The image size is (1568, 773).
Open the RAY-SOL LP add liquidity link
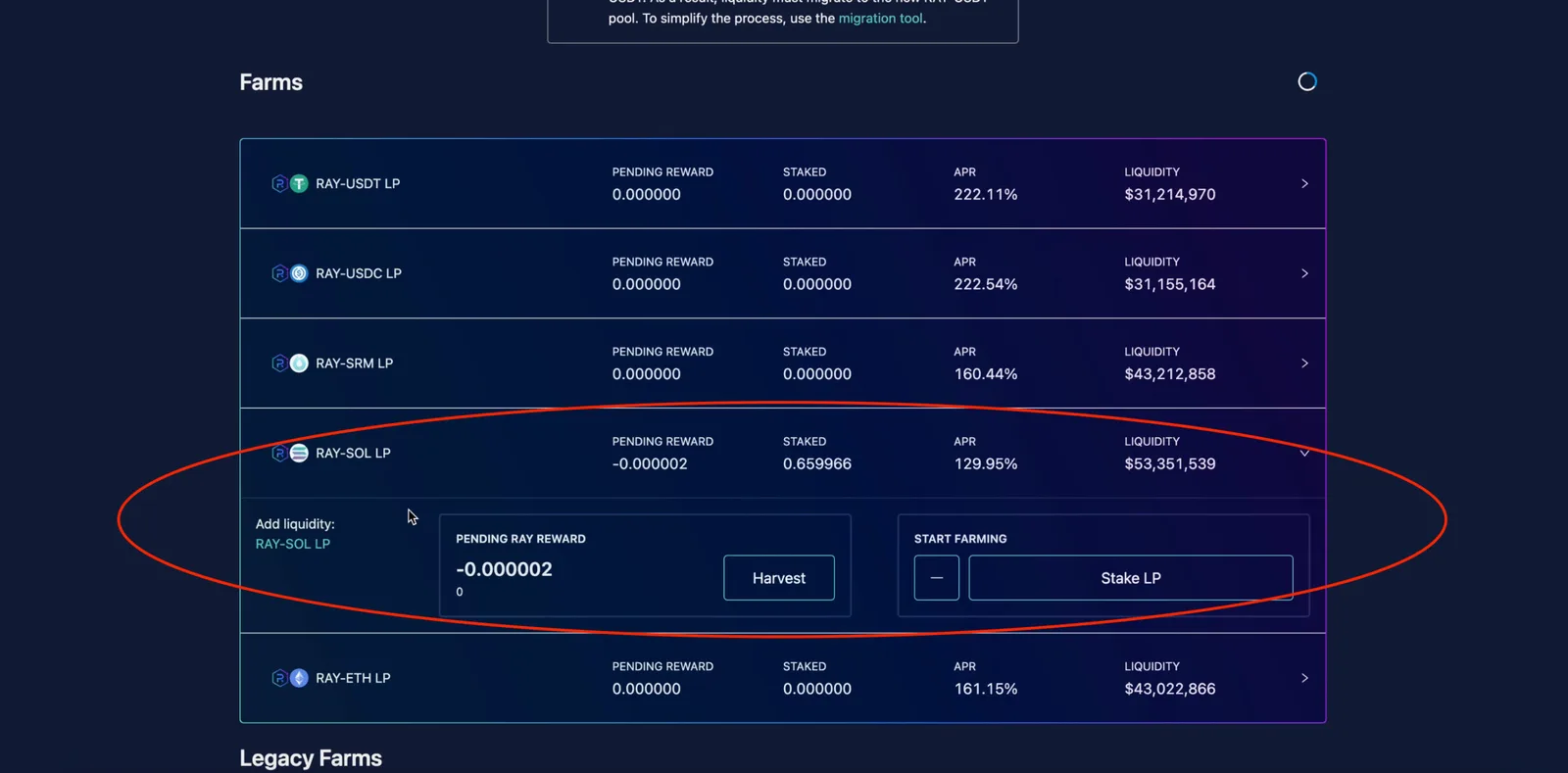click(x=293, y=544)
